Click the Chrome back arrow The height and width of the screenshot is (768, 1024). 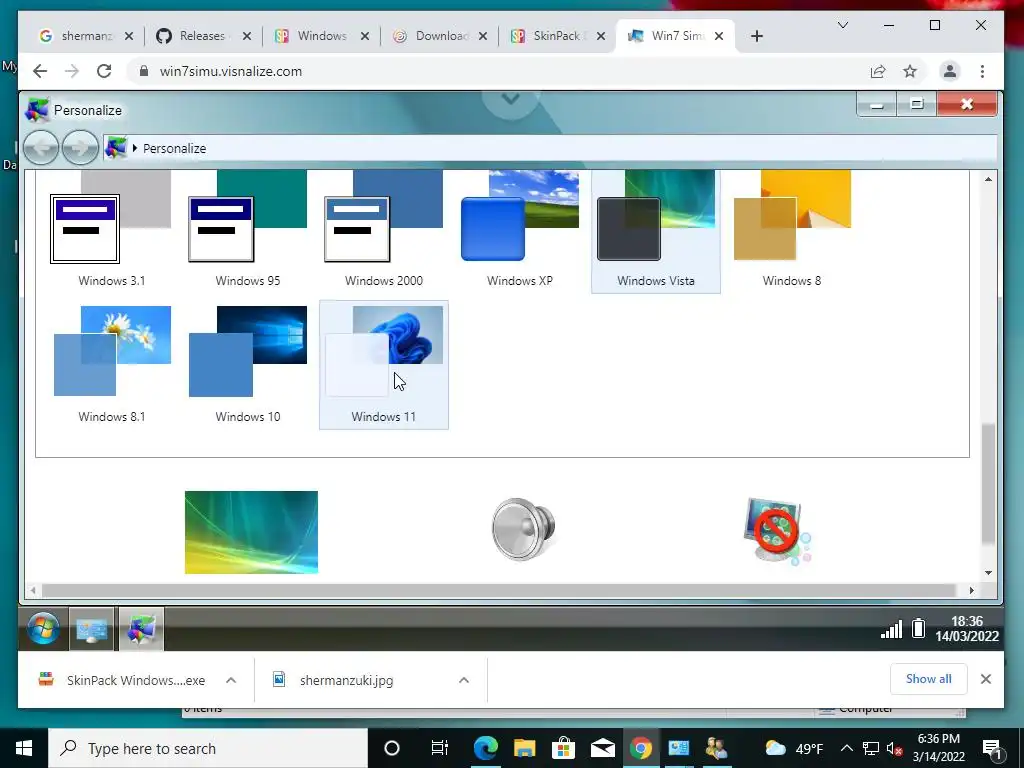click(40, 71)
